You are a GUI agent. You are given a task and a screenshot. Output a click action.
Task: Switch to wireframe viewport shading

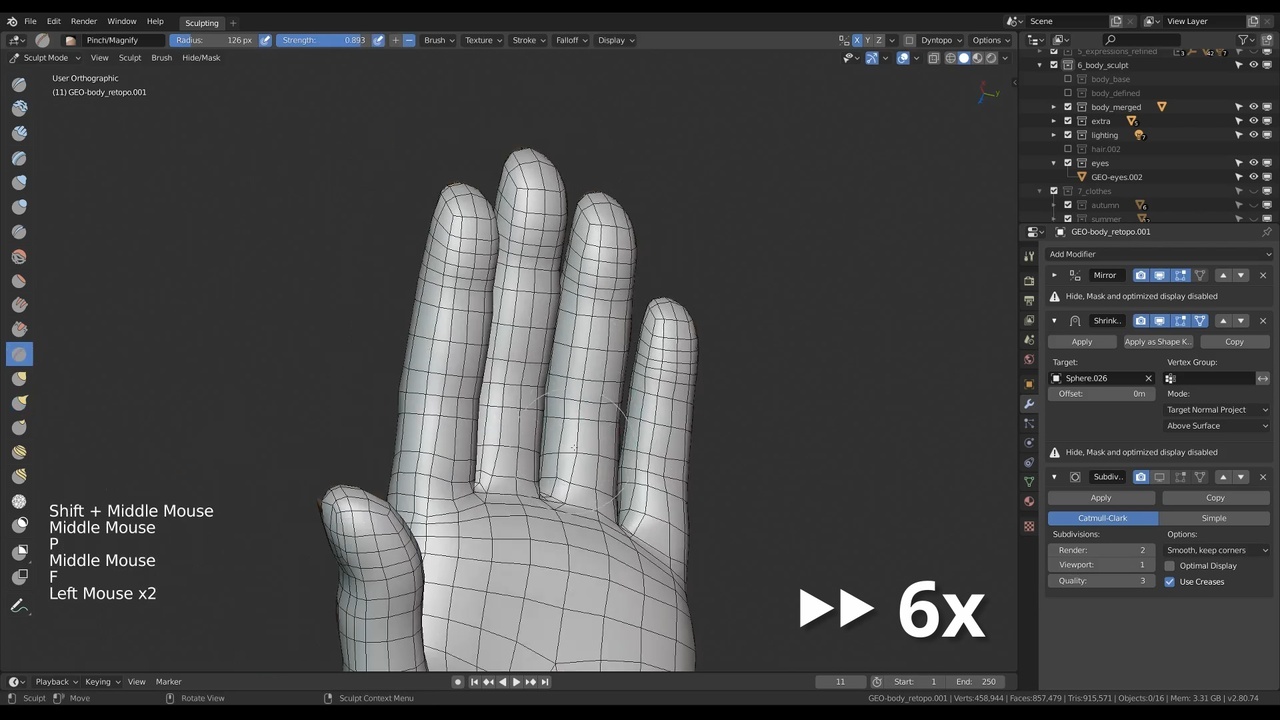(949, 58)
